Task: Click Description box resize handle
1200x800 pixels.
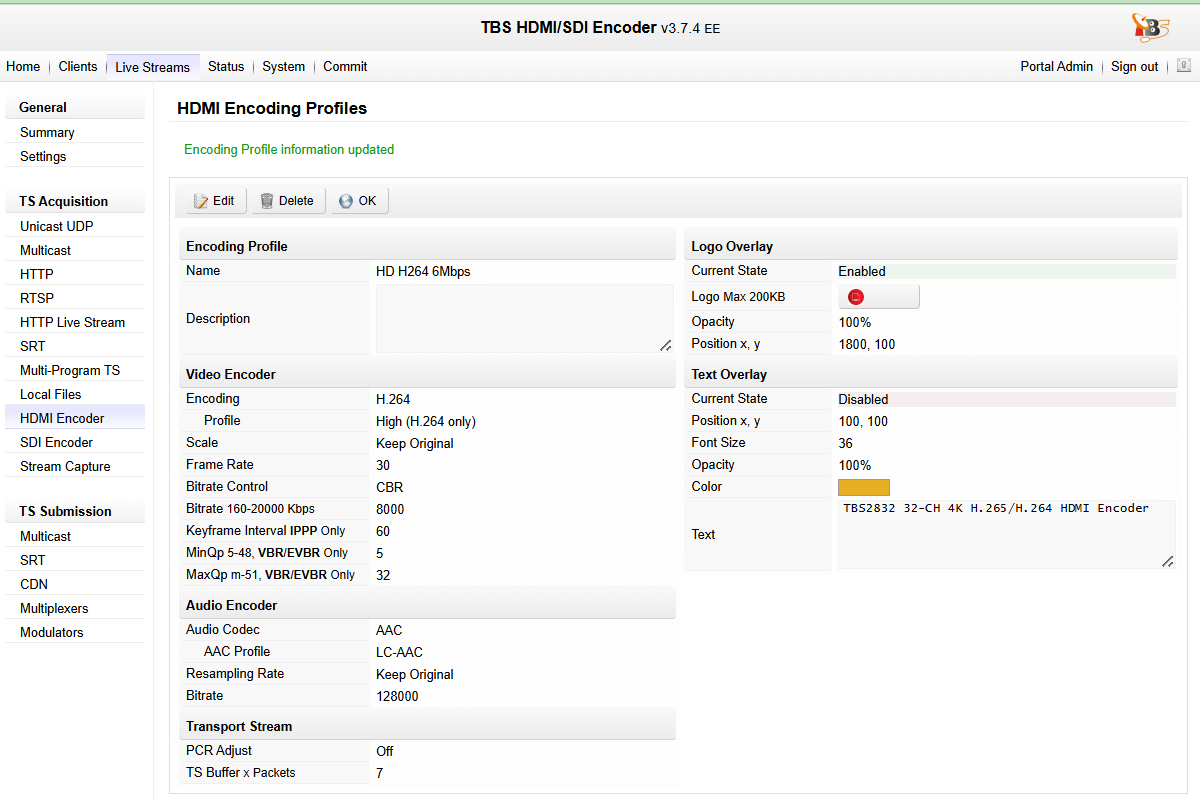Action: pyautogui.click(x=666, y=345)
